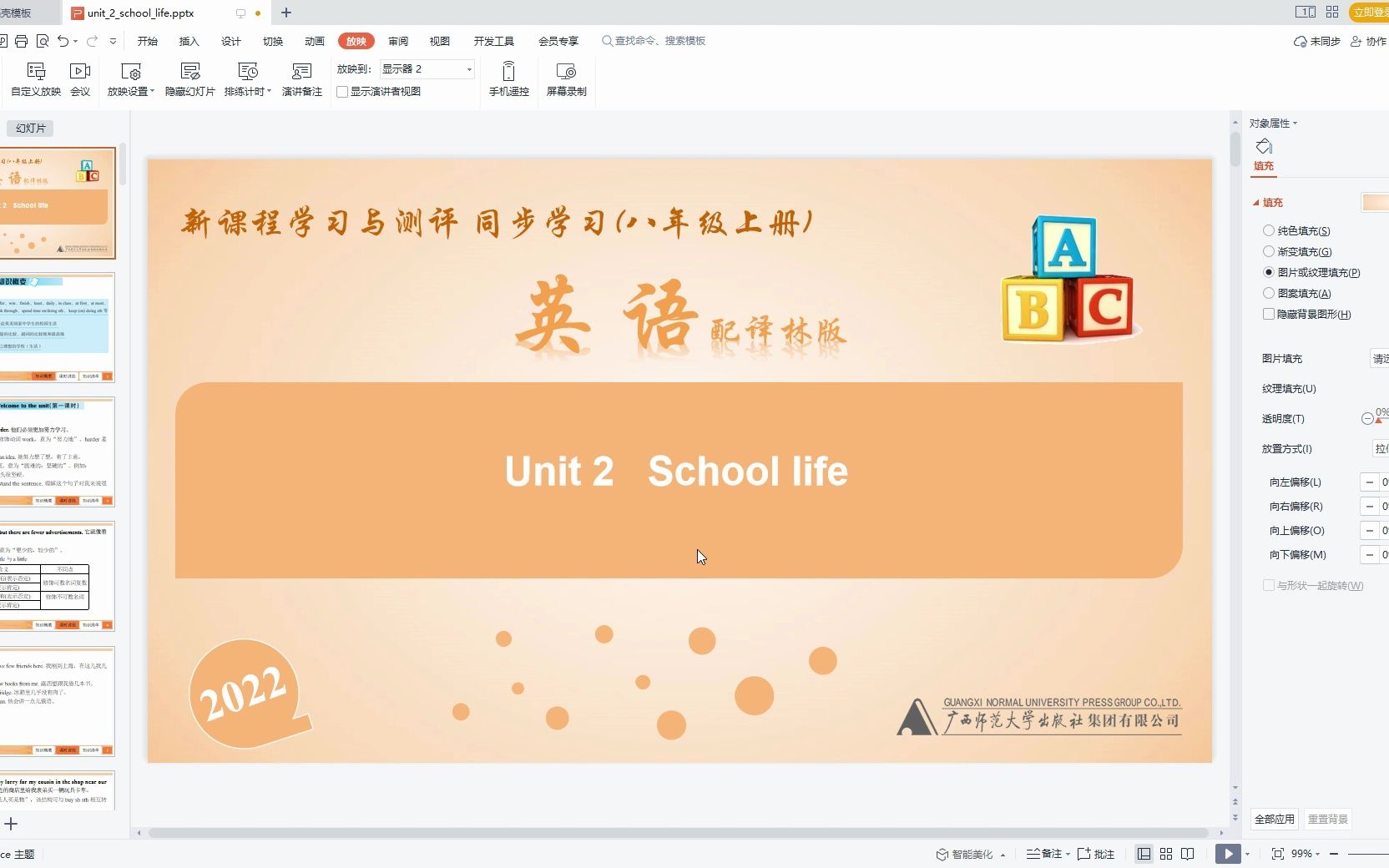The width and height of the screenshot is (1389, 868).
Task: Click Apply to All (全部应用) button
Action: point(1275,819)
